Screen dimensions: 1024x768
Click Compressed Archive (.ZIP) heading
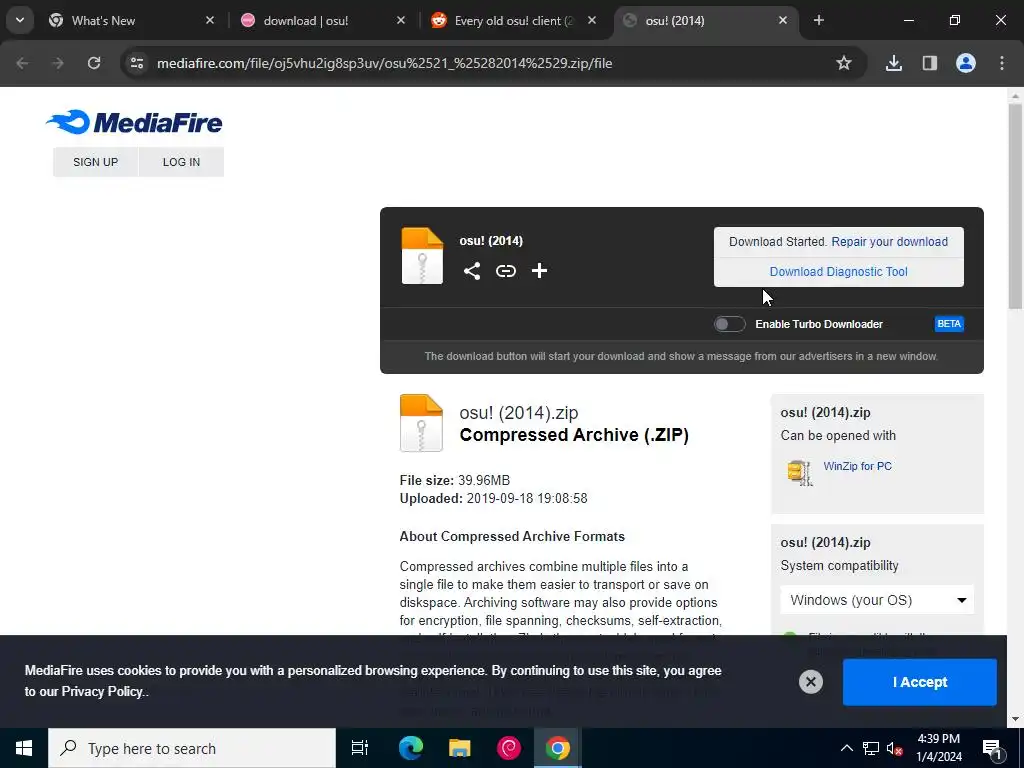coord(574,435)
